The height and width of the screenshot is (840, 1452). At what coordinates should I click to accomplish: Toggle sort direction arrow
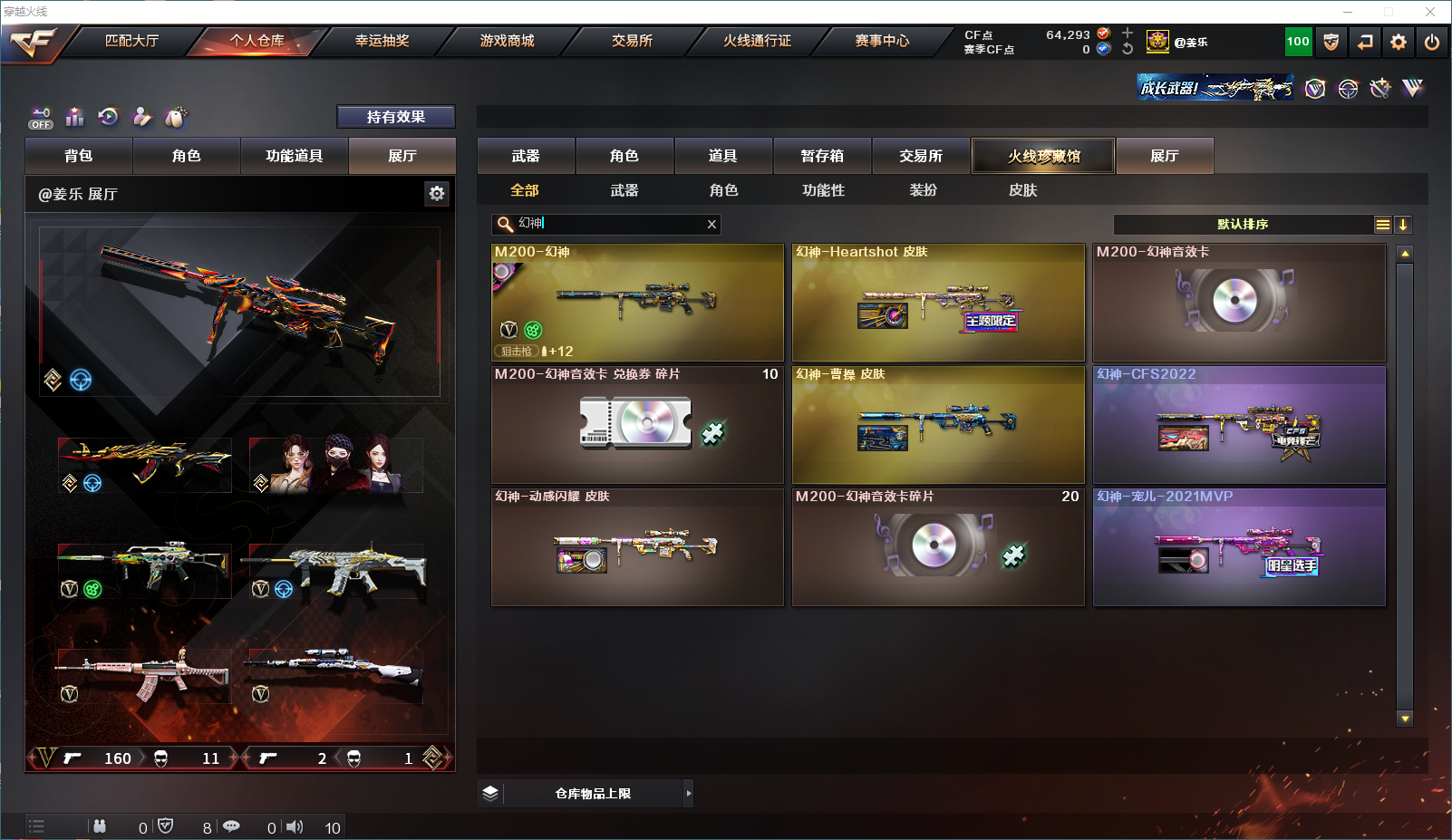pos(1402,225)
